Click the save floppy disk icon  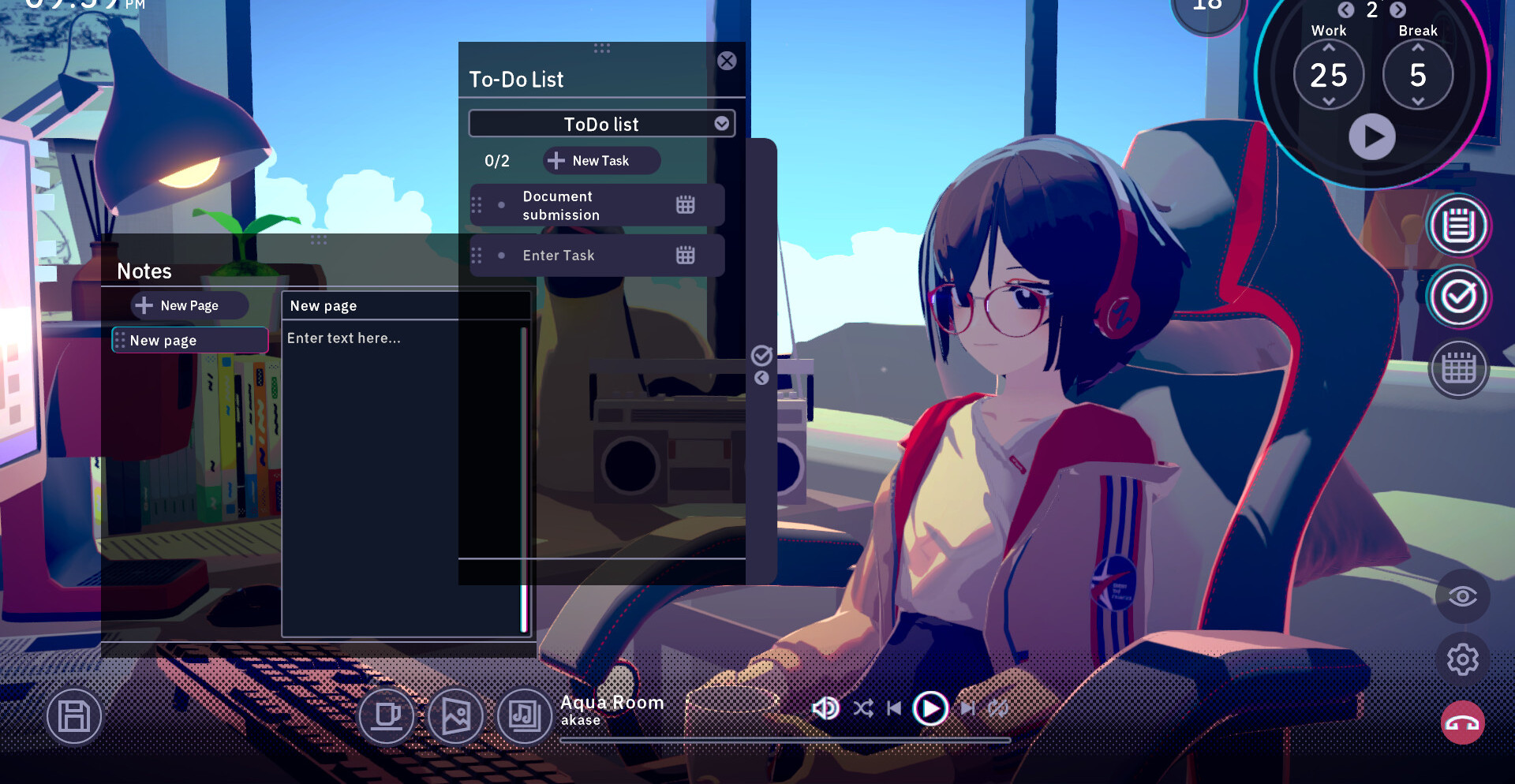pos(74,716)
